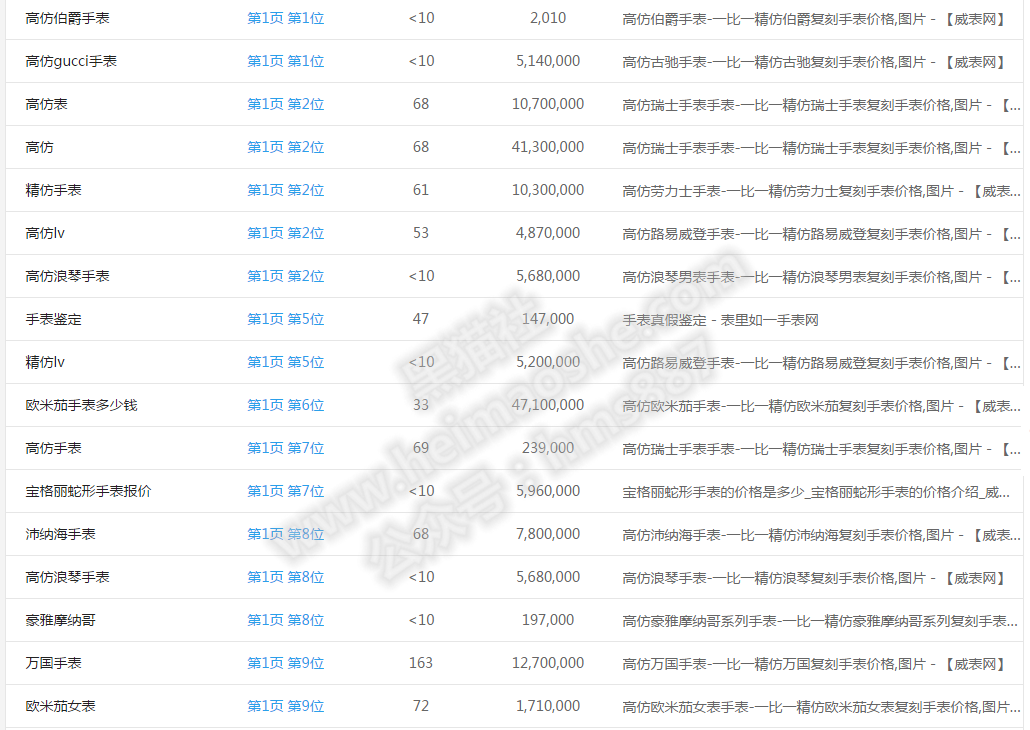The image size is (1030, 730).
Task: Open the 第1页 第9位 link for 欧米茄女表
Action: (x=286, y=706)
